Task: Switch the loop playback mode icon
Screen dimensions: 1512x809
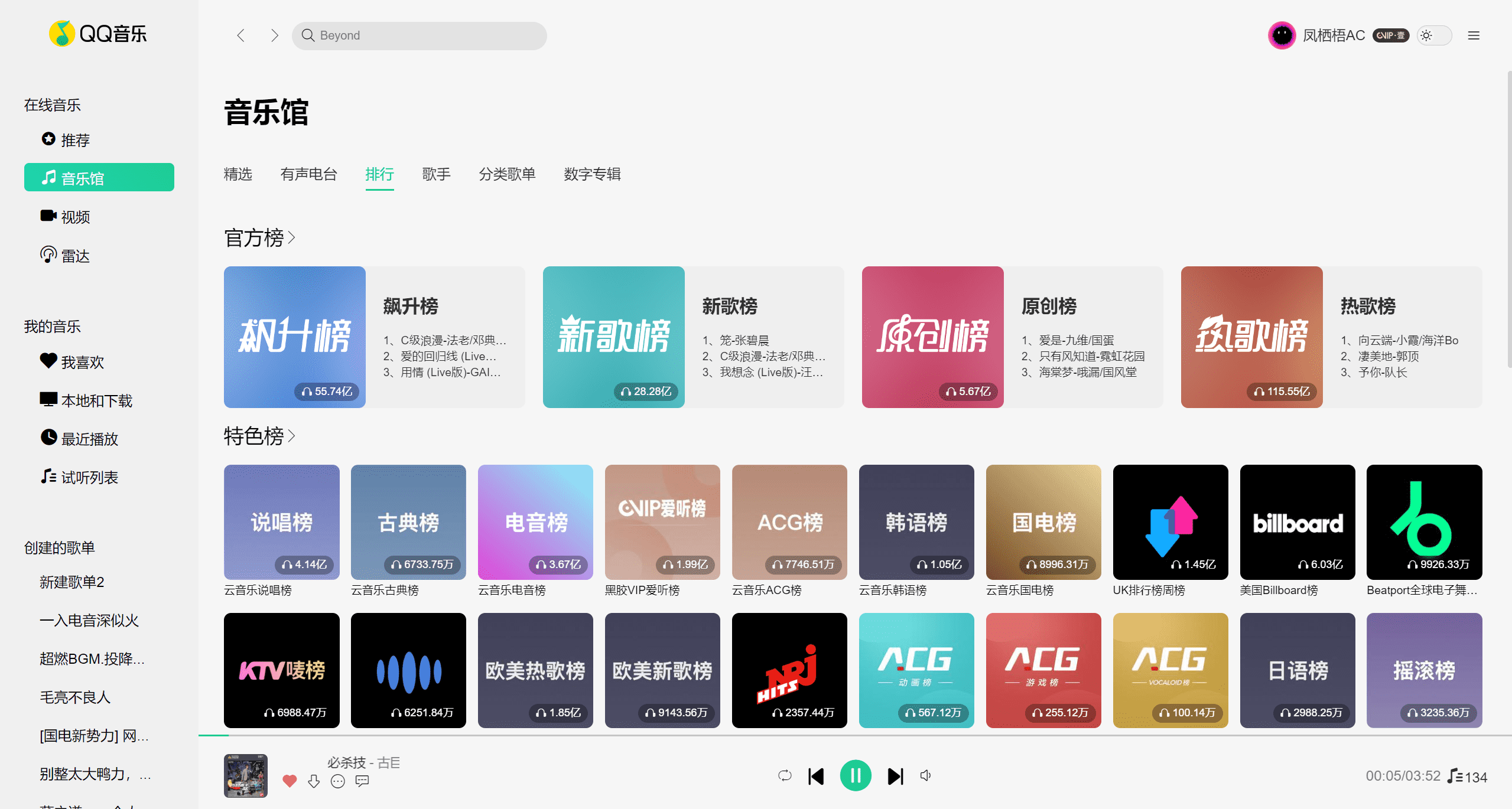Action: coord(785,775)
